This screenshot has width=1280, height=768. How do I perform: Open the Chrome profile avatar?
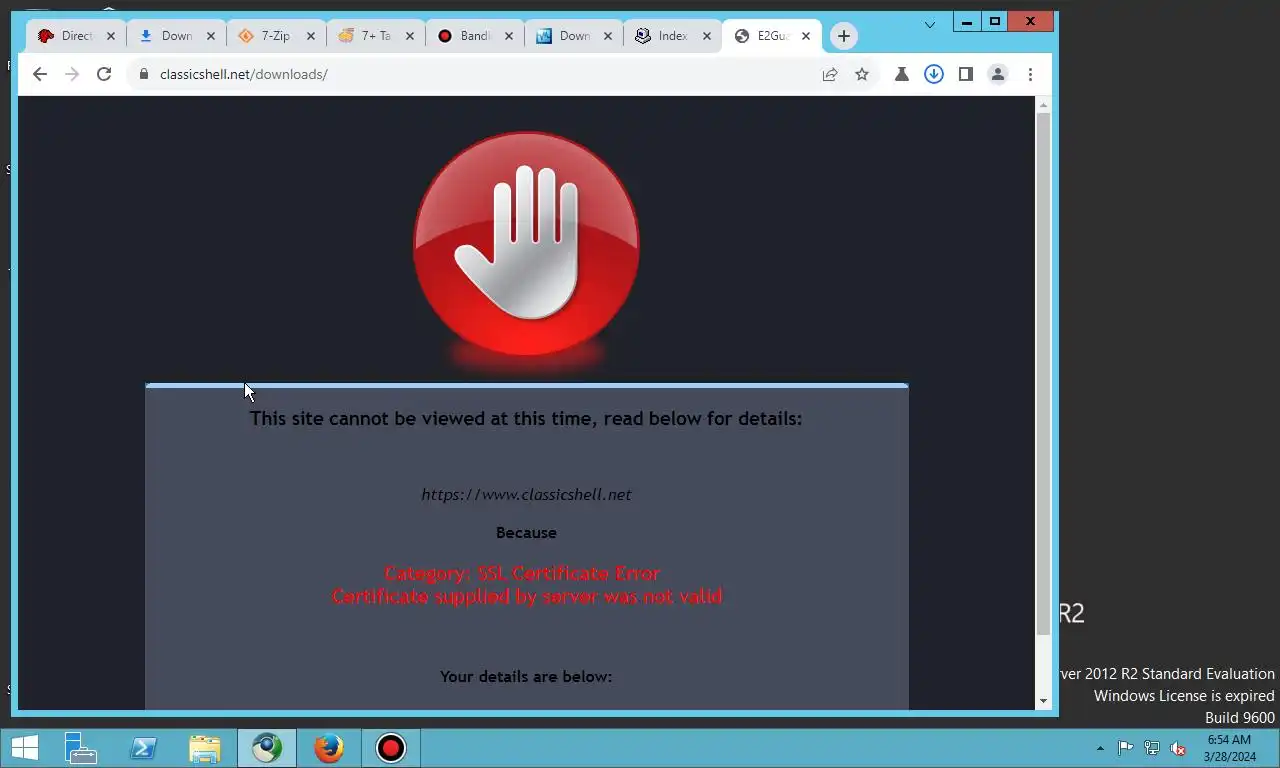(x=998, y=74)
